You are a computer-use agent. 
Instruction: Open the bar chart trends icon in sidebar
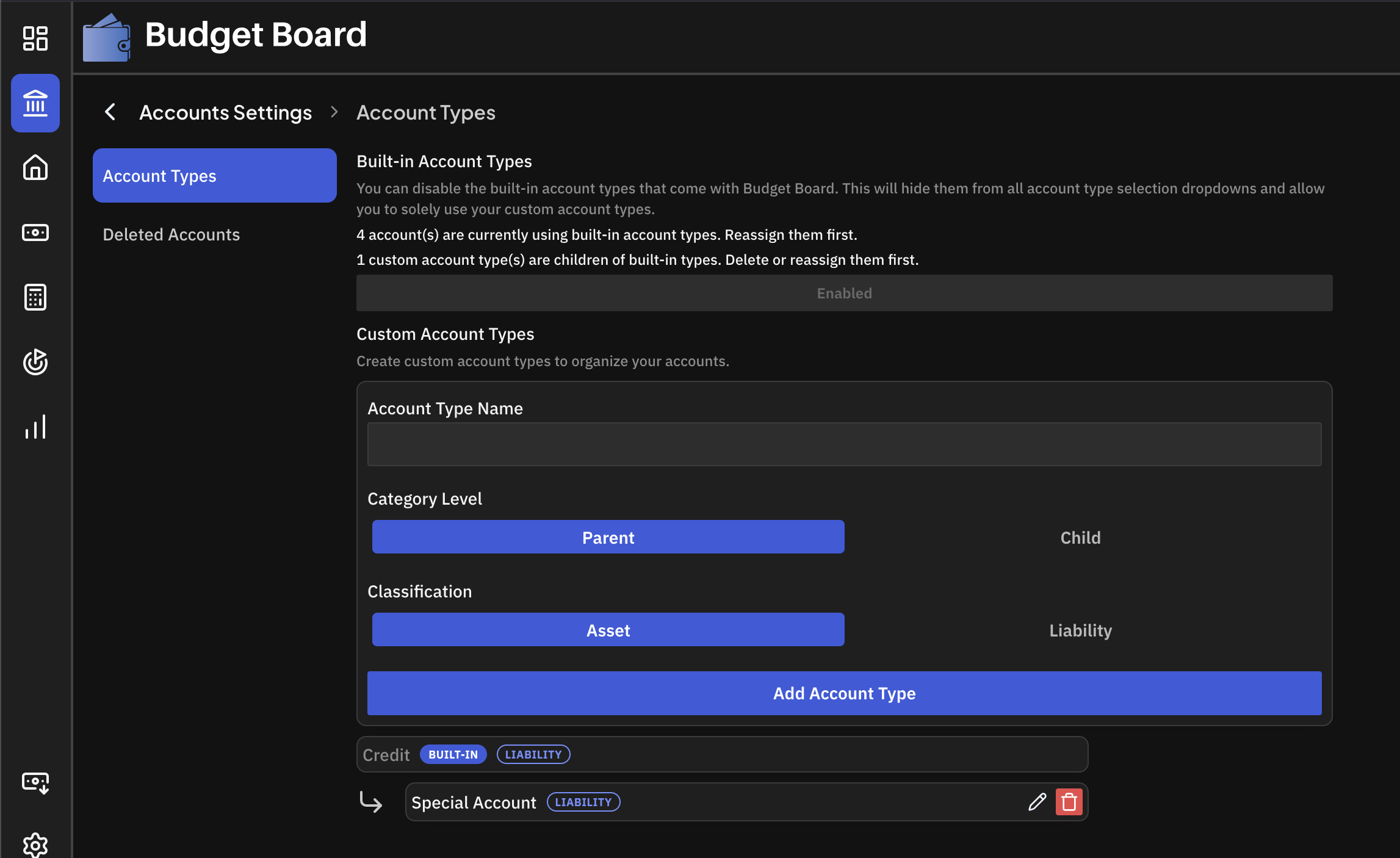coord(35,427)
